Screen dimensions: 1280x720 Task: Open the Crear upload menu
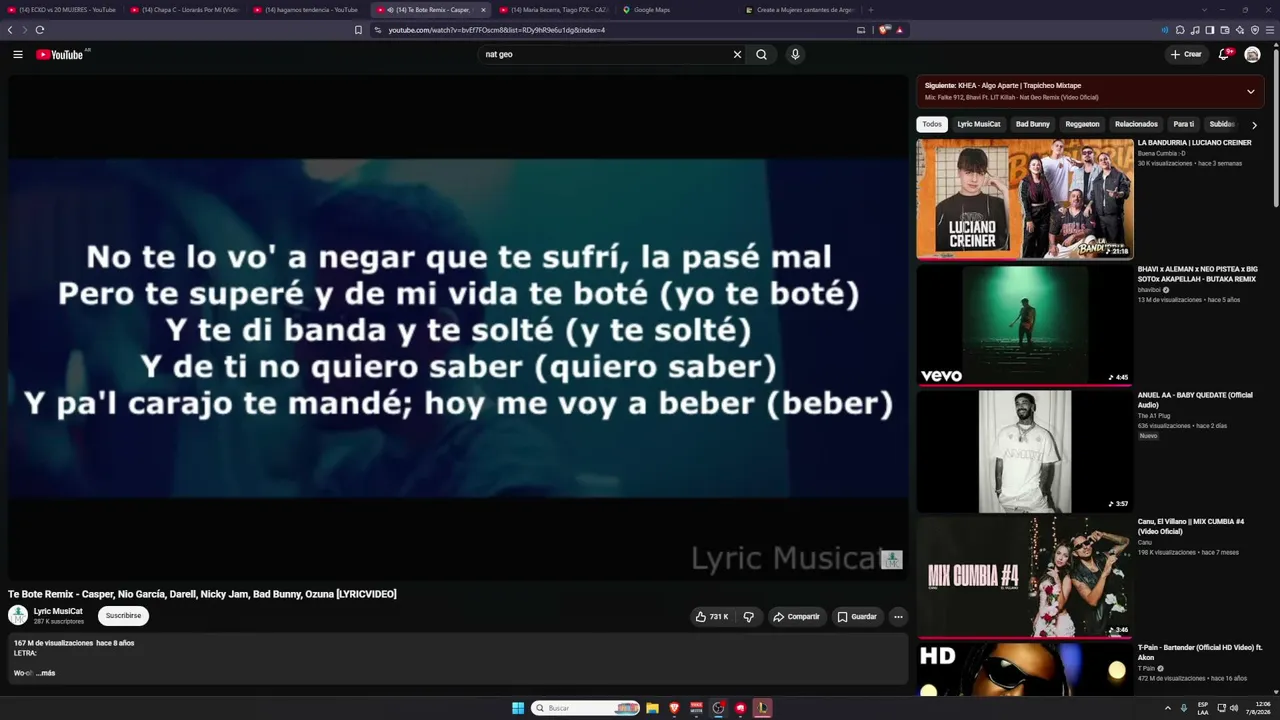point(1186,55)
